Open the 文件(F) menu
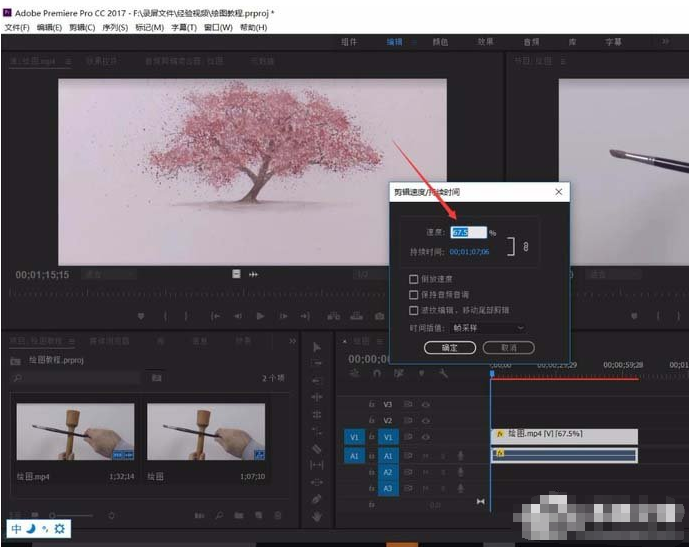 (x=17, y=27)
